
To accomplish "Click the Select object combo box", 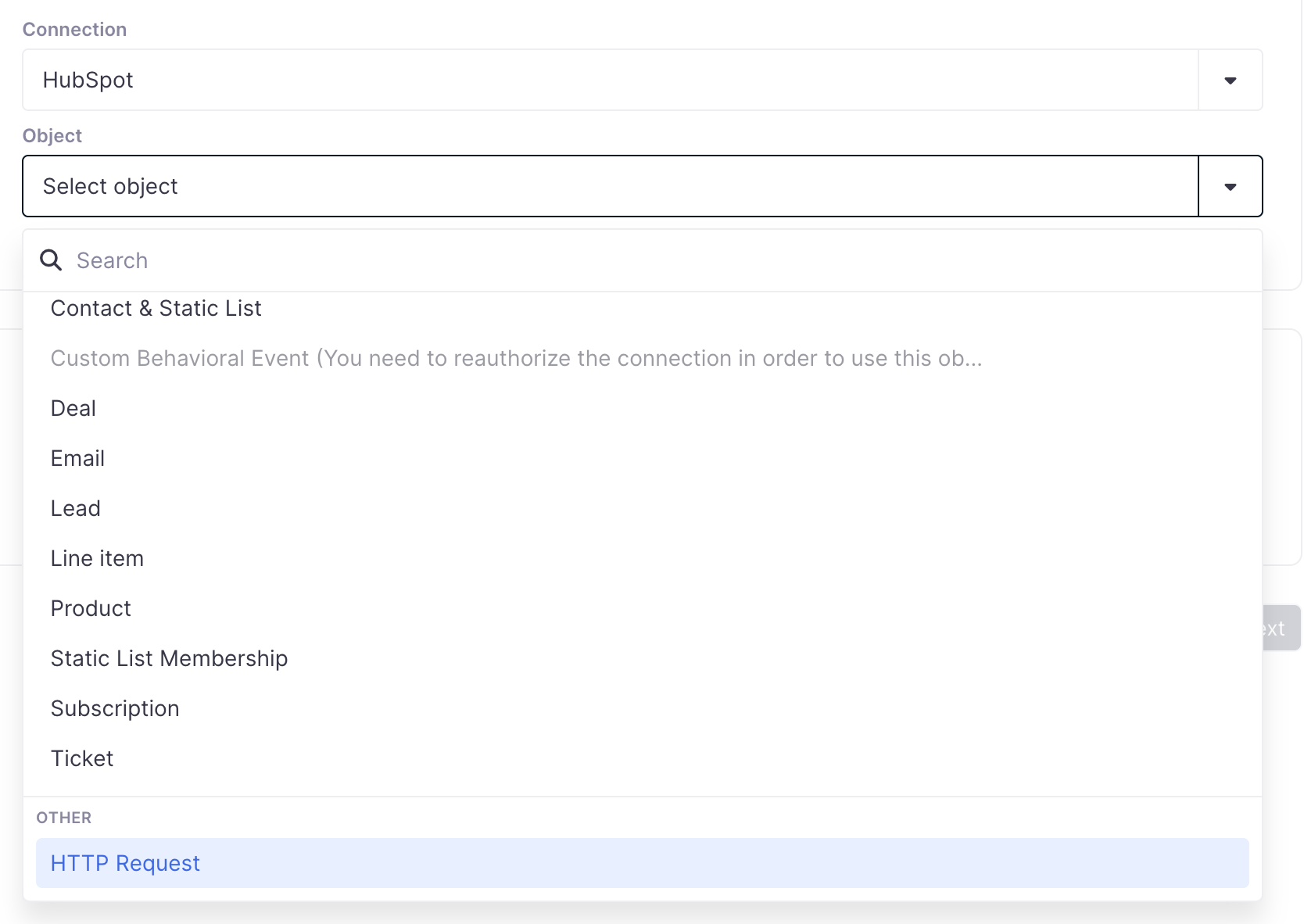I will pyautogui.click(x=610, y=187).
